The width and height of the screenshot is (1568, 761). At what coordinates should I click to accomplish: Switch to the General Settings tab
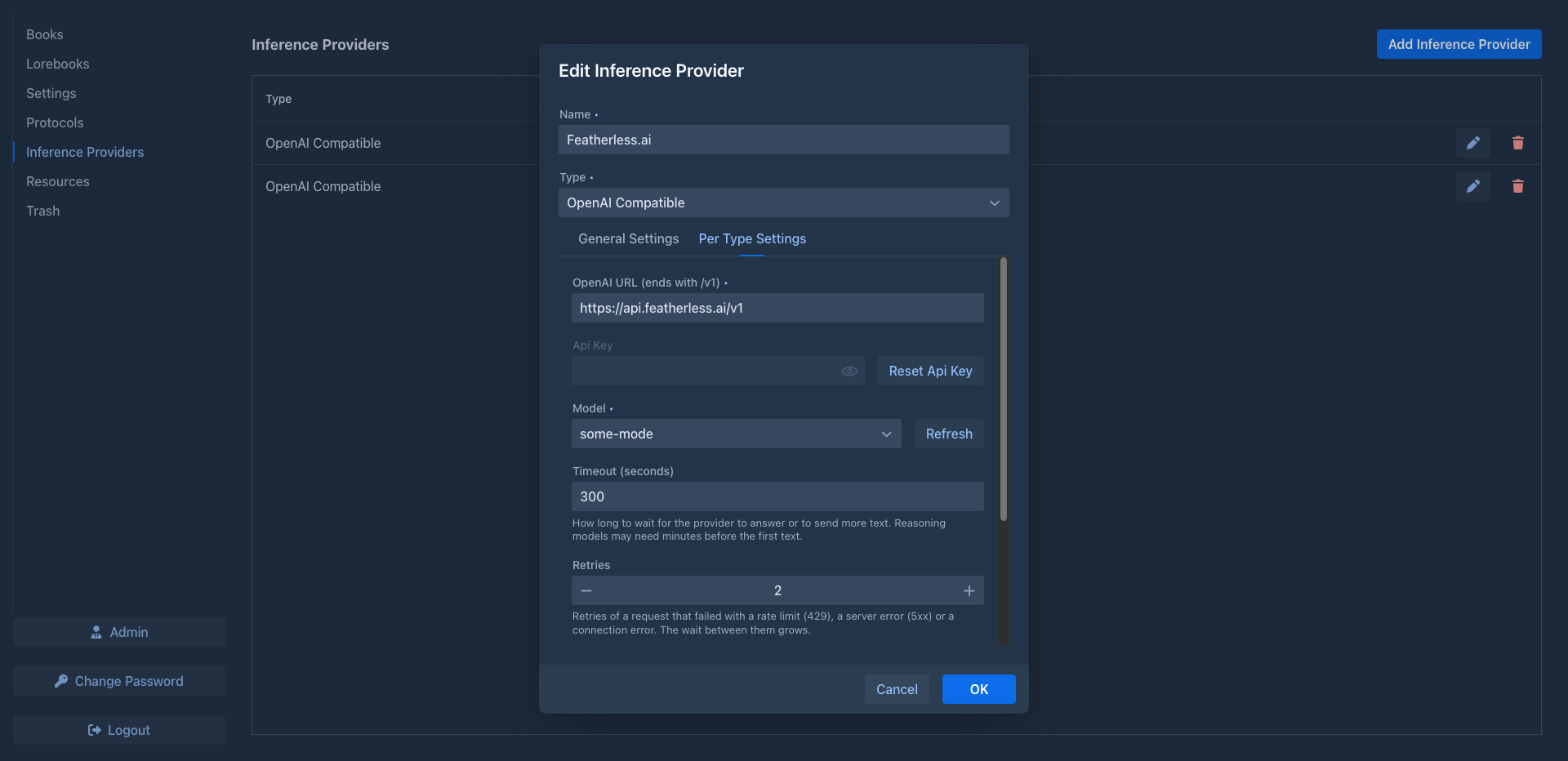coord(628,238)
